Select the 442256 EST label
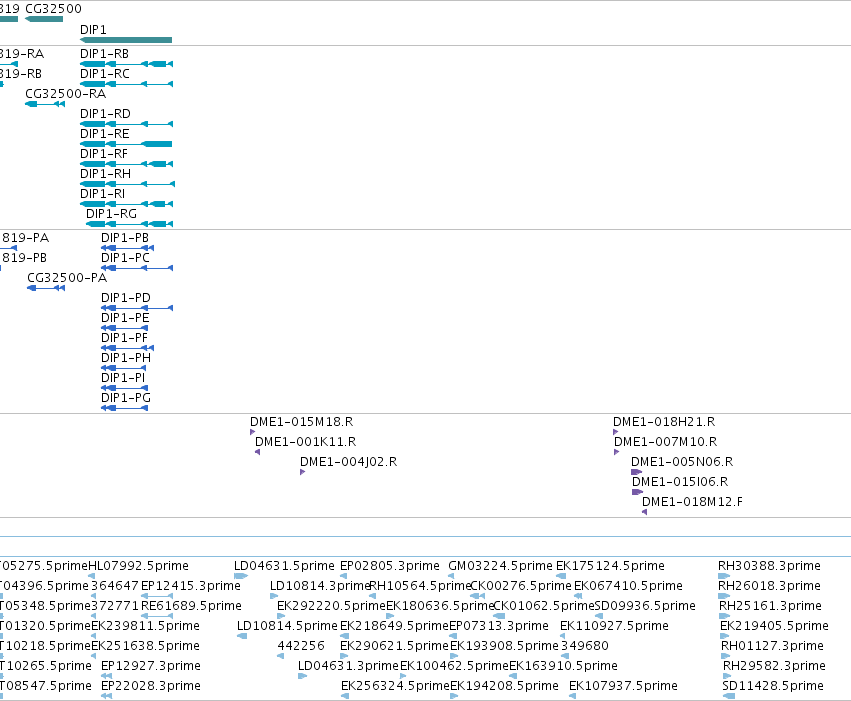The width and height of the screenshot is (851, 701). click(x=301, y=647)
